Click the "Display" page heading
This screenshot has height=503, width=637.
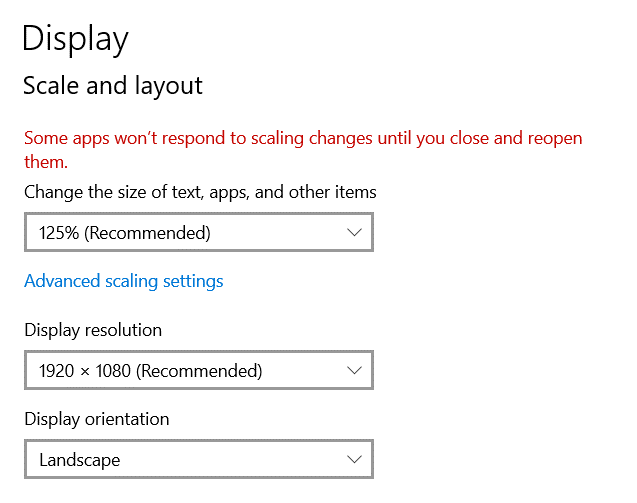[x=75, y=38]
